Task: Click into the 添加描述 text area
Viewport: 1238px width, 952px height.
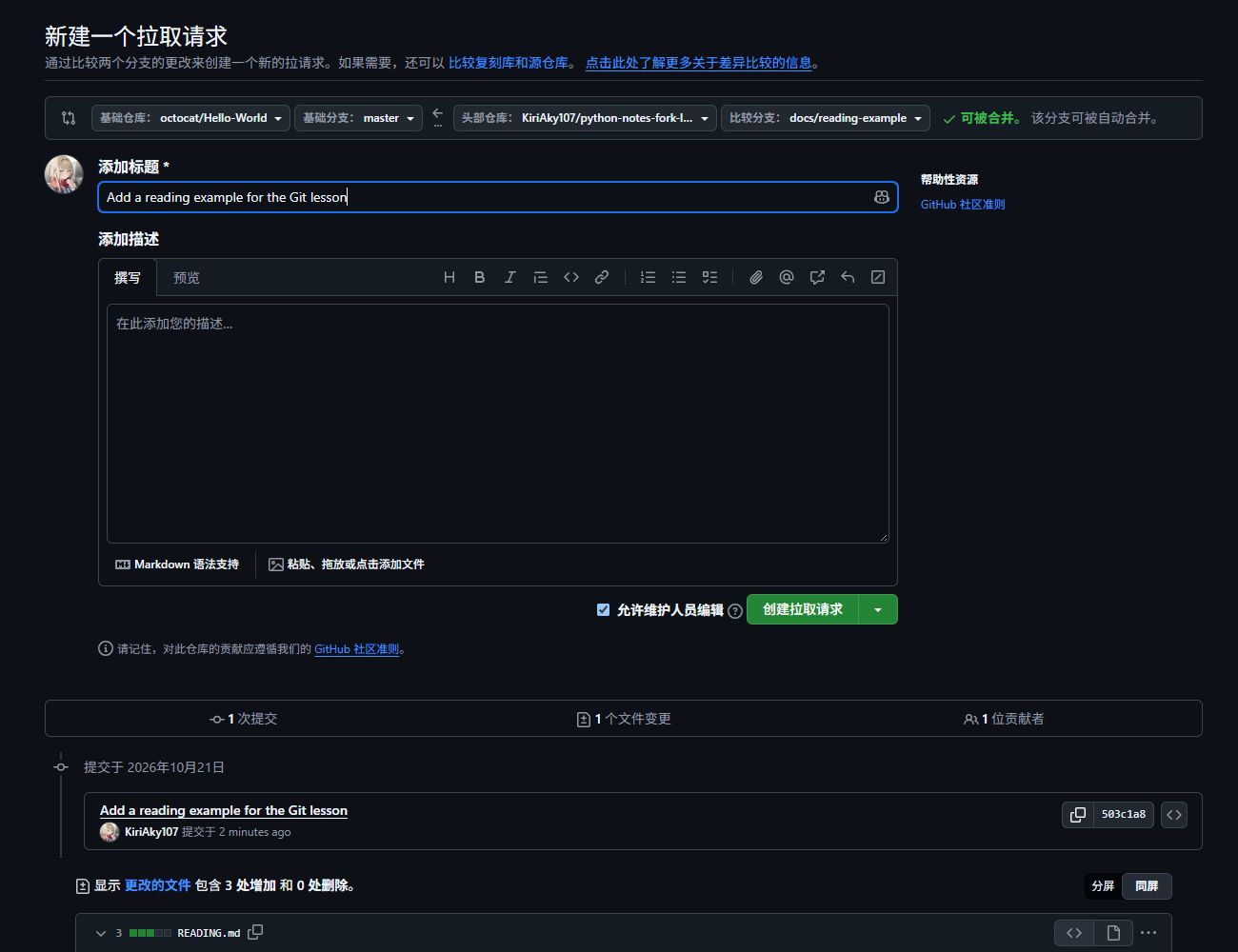Action: click(x=498, y=424)
